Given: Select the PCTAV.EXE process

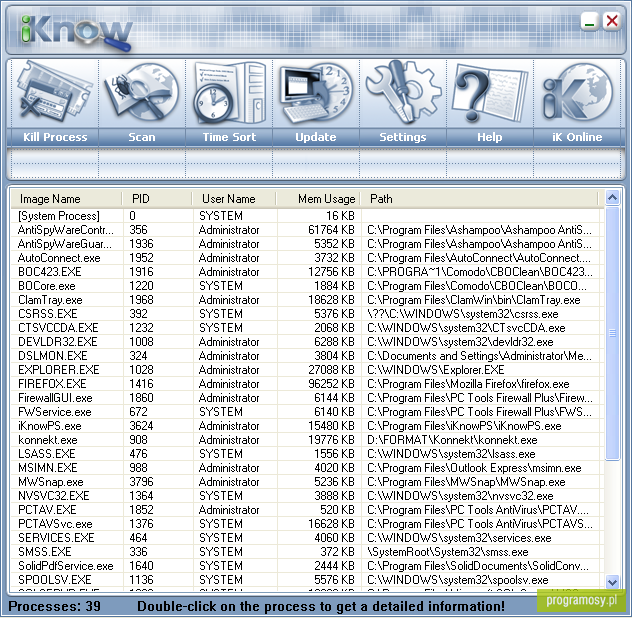Looking at the screenshot, I should pos(307,510).
